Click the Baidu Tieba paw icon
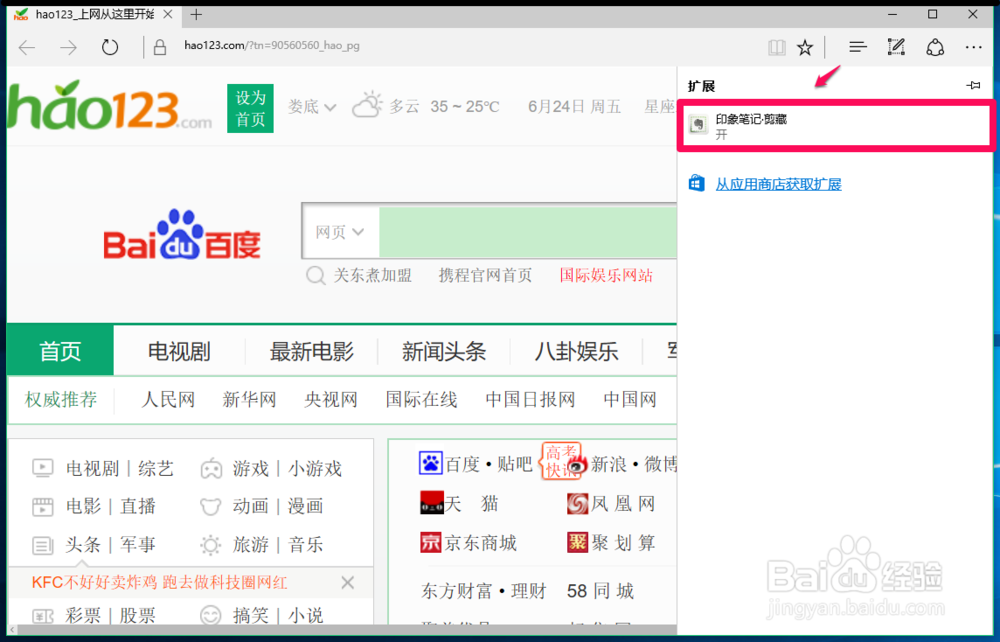The image size is (1000, 642). [430, 463]
